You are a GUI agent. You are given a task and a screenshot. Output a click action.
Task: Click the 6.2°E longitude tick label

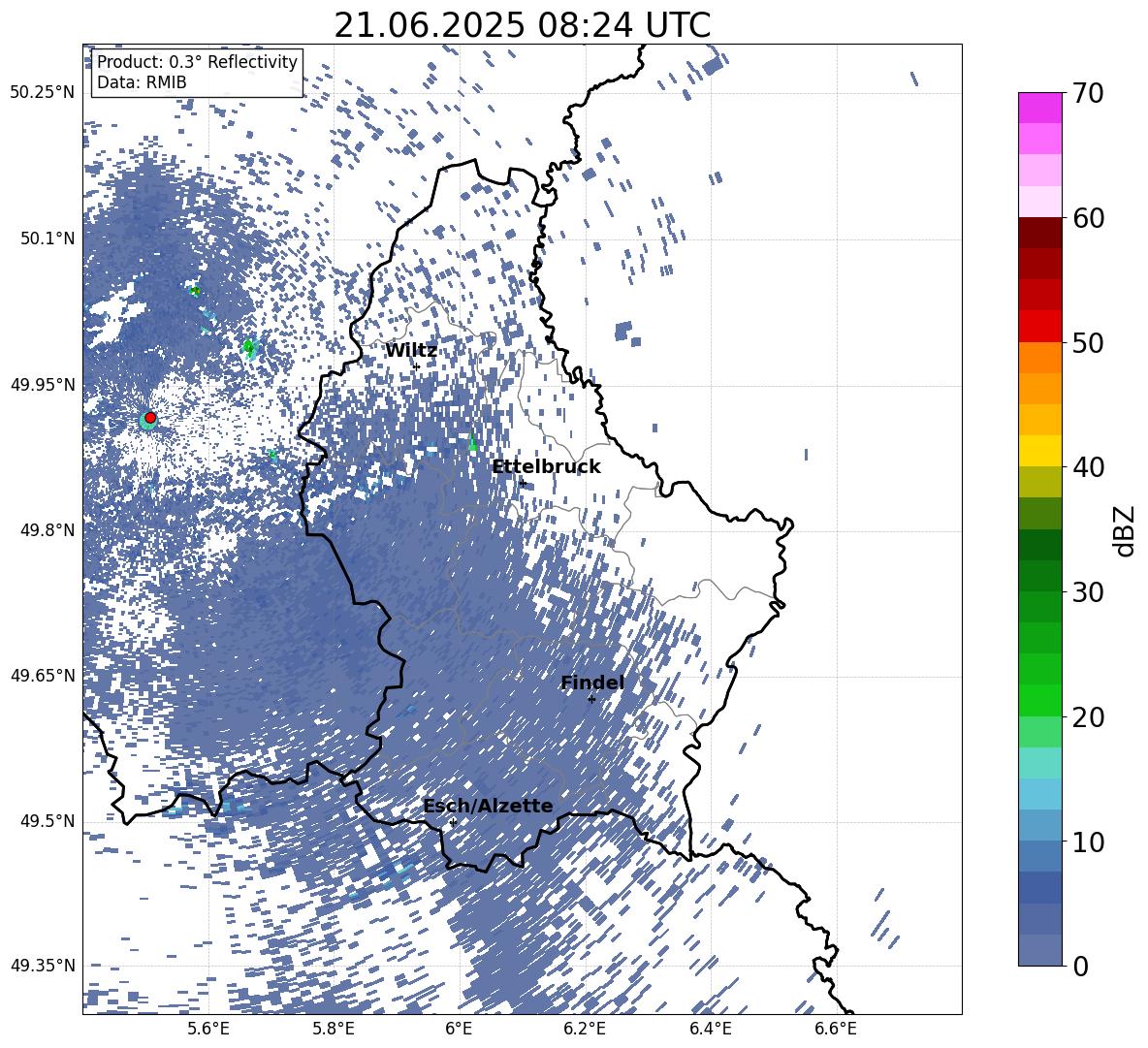click(585, 1029)
